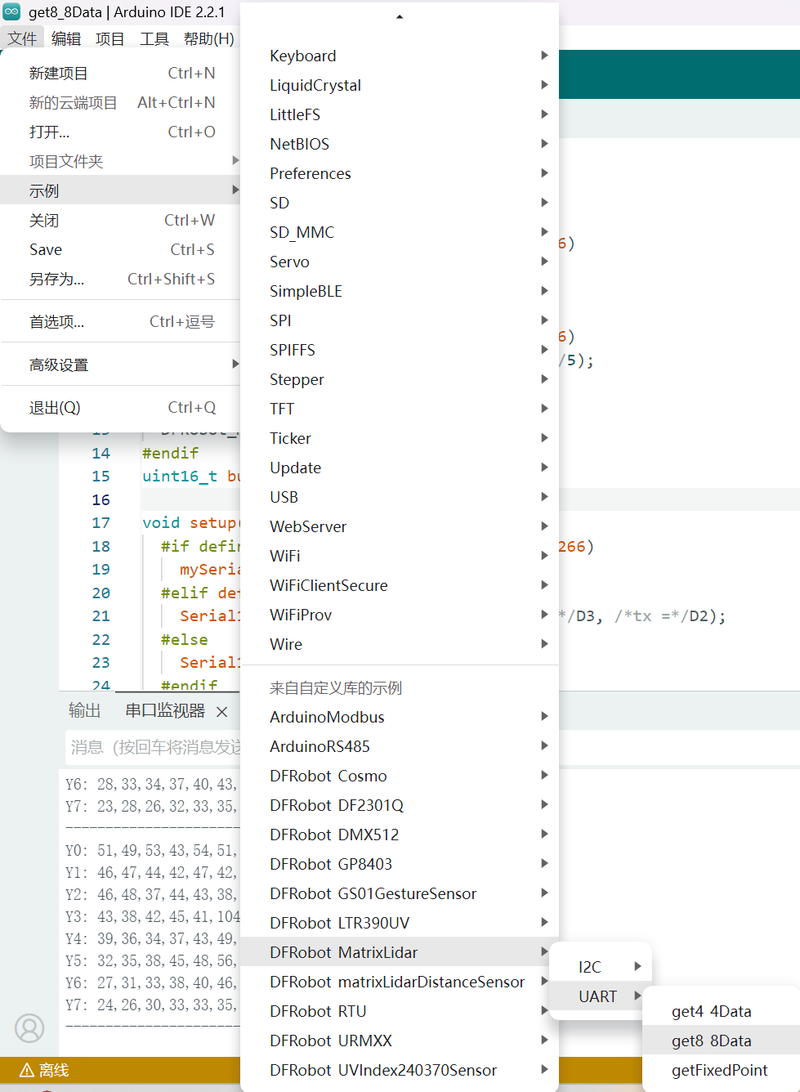Select the get8_8Data example
Viewport: 800px width, 1092px height.
(x=711, y=1041)
